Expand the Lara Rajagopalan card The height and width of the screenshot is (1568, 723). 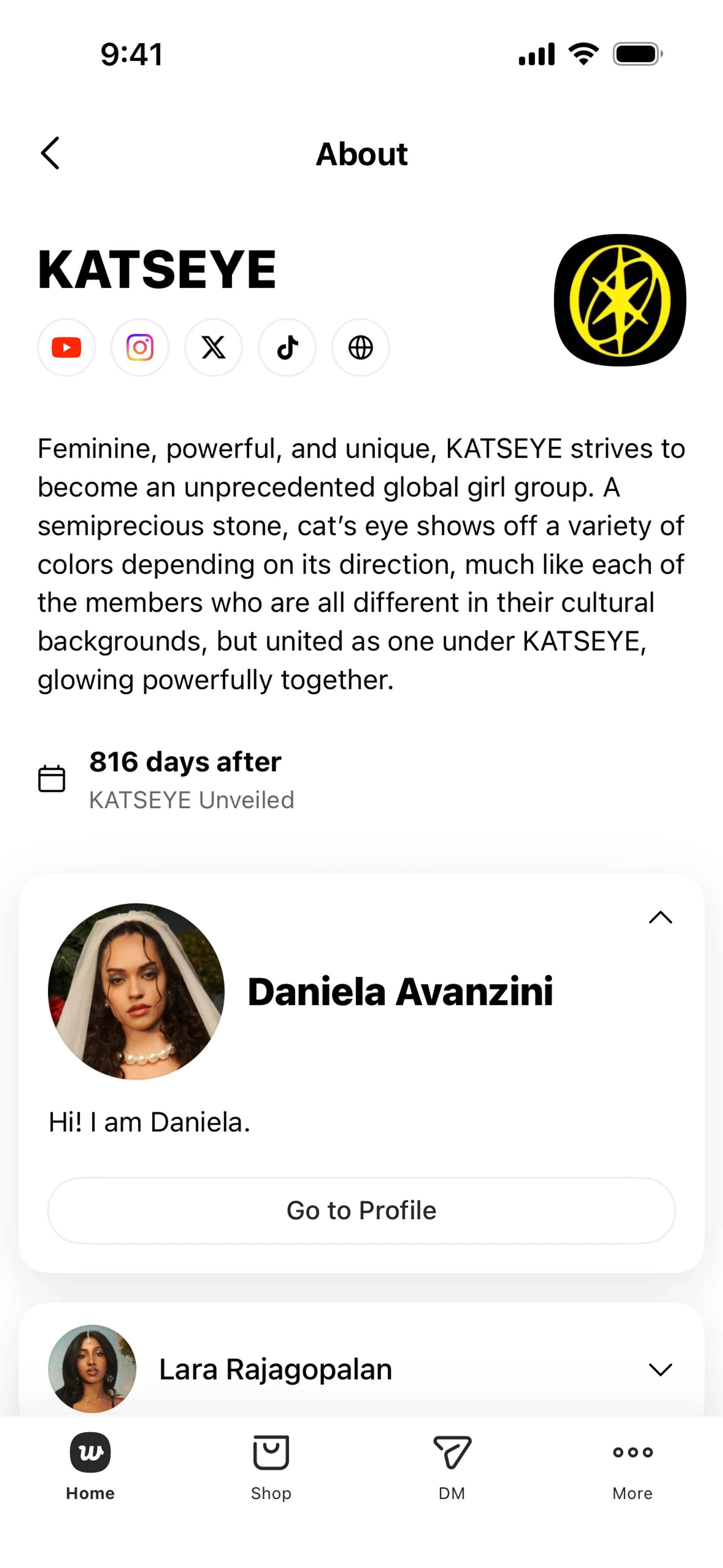click(x=660, y=1369)
